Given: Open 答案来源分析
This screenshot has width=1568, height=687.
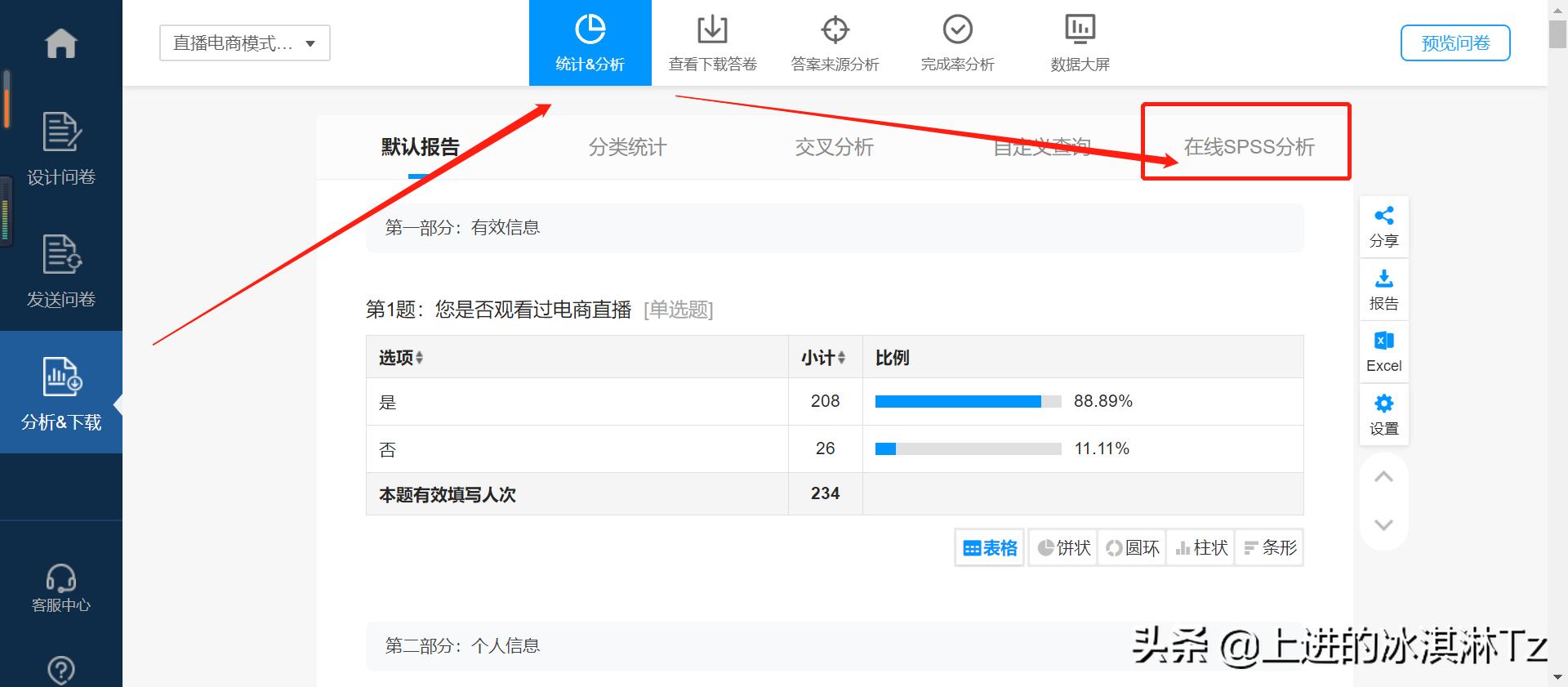Looking at the screenshot, I should (835, 42).
